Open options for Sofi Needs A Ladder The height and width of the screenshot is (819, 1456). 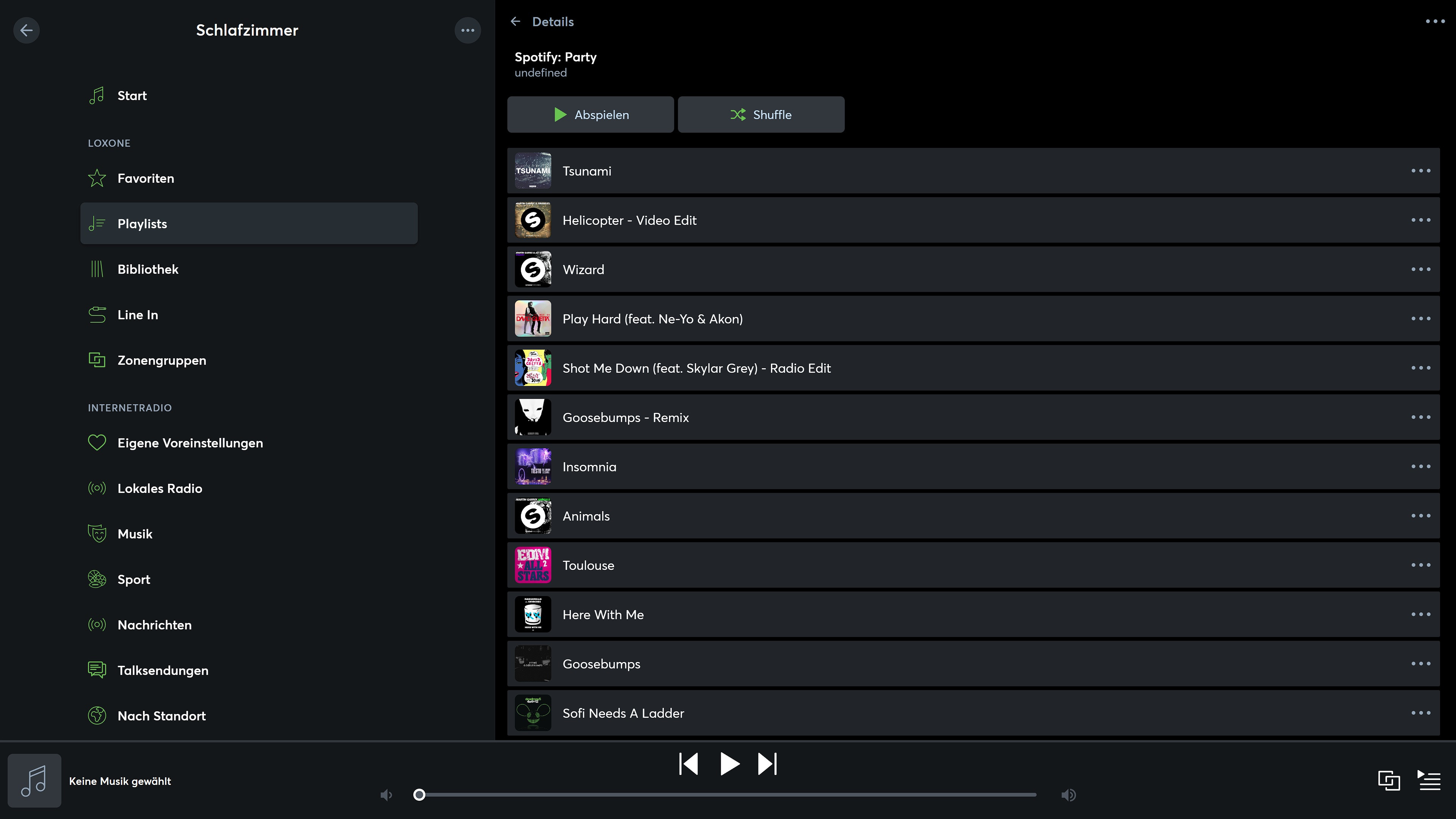coord(1420,713)
